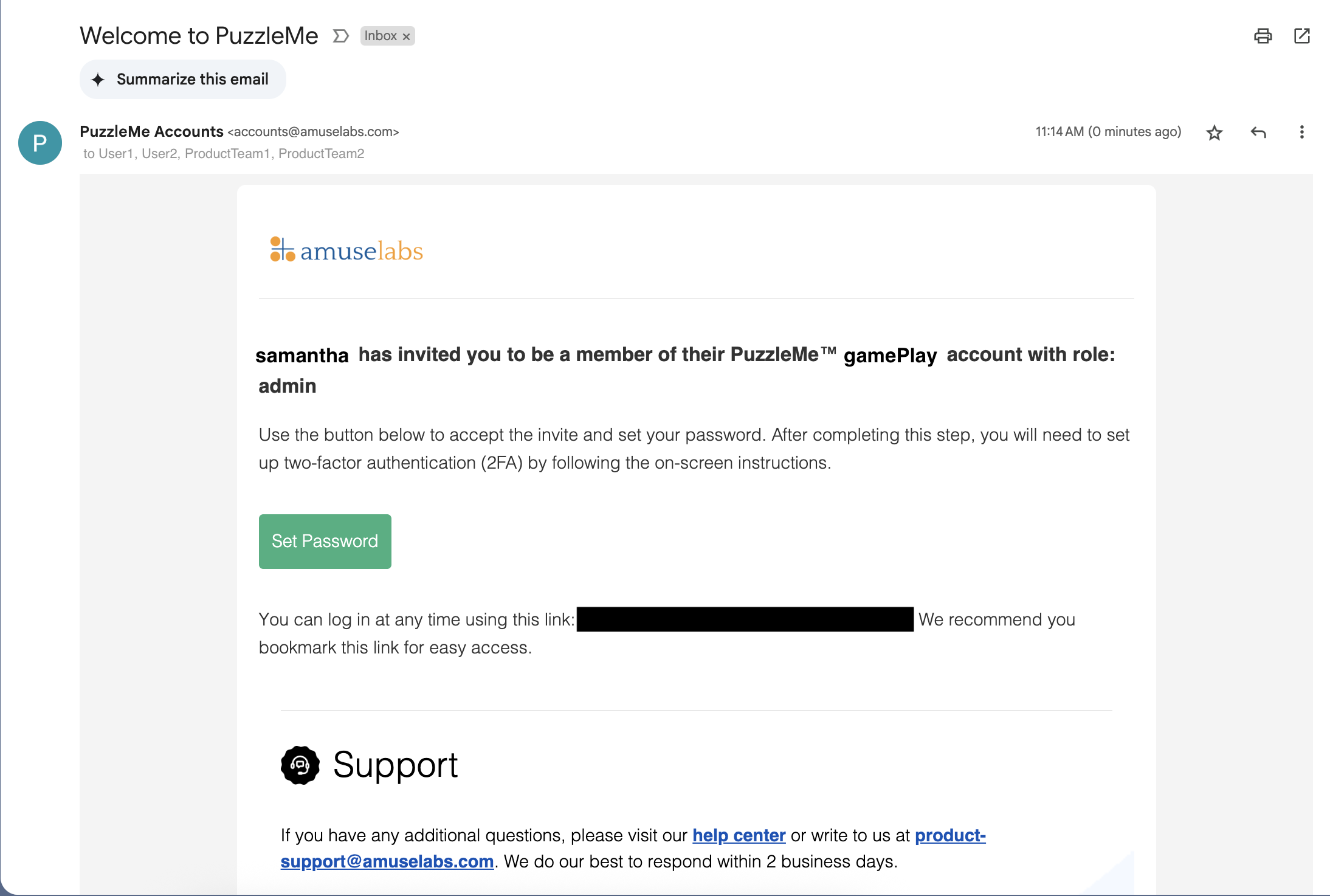This screenshot has width=1330, height=896.
Task: Click the Support headset badge icon
Action: point(300,765)
